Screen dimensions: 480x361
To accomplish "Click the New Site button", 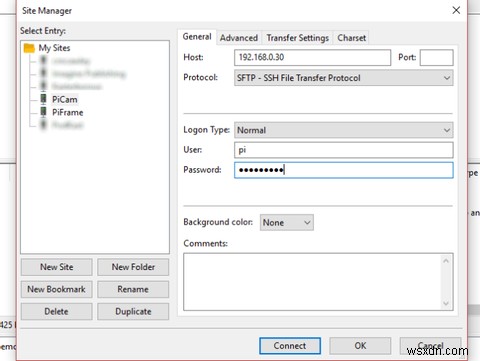I will (57, 267).
